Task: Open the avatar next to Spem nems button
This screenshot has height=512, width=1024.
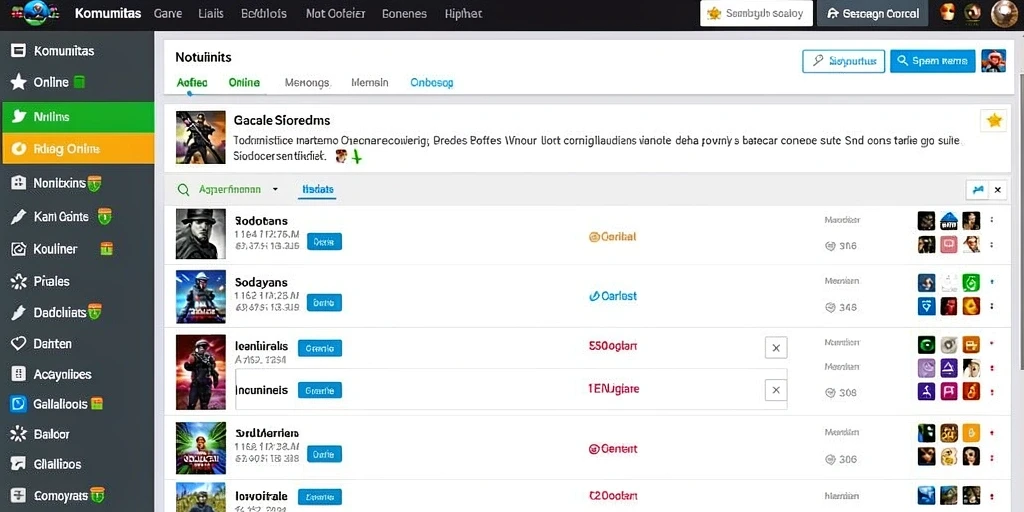Action: coord(993,61)
